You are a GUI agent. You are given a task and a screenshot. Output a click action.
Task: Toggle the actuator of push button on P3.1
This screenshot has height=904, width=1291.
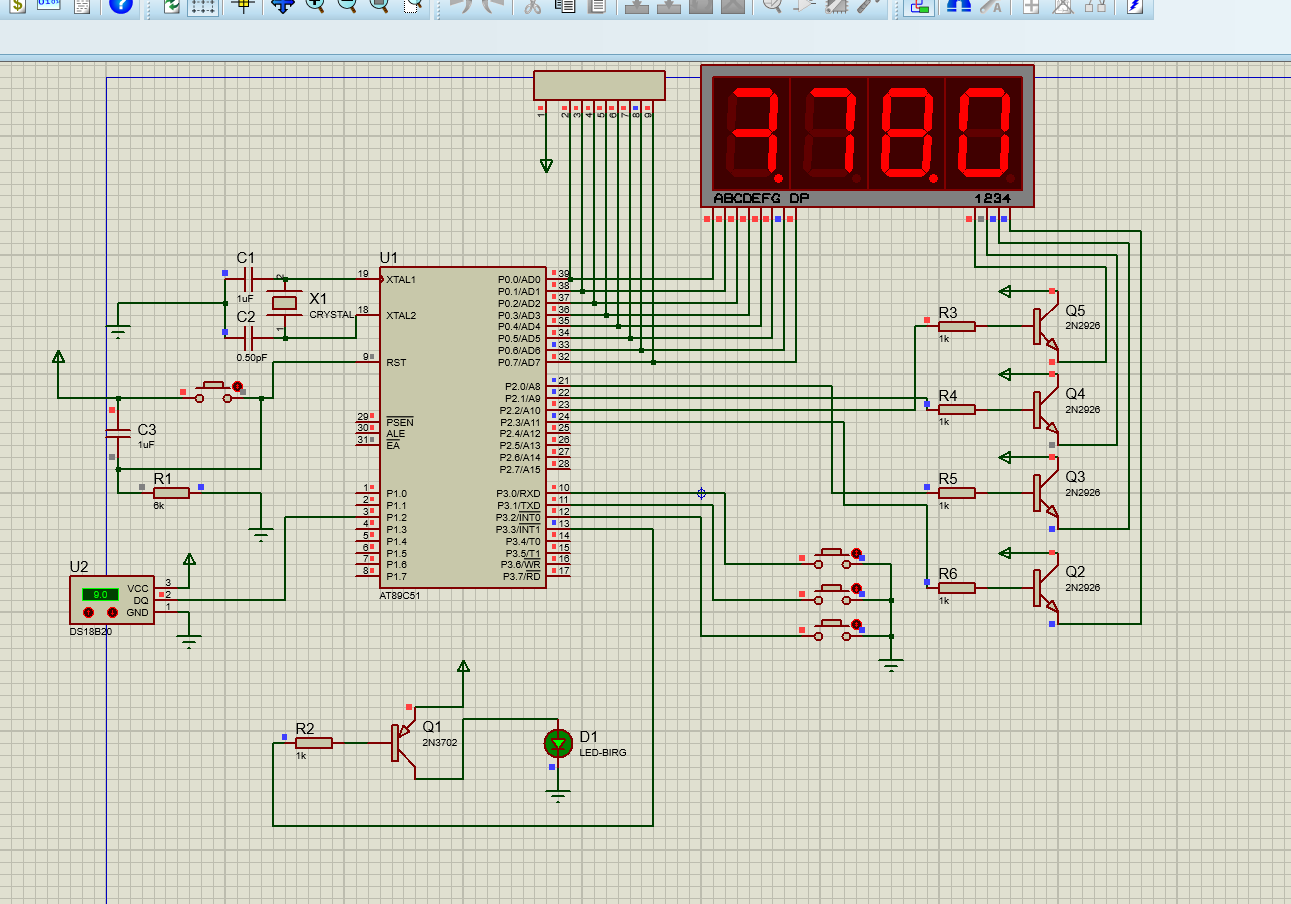coord(856,590)
